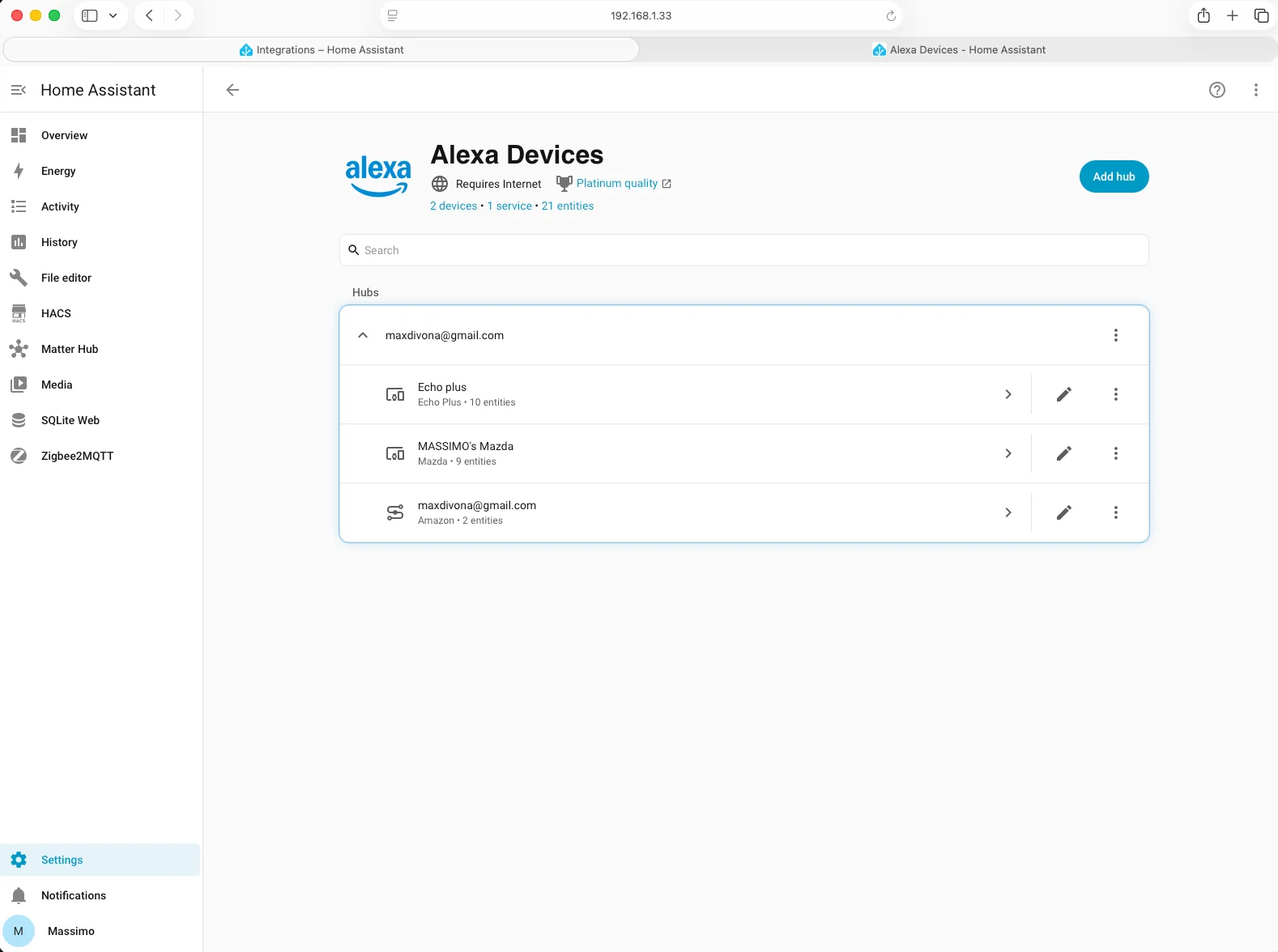Click MASSIMO's Mazda device icon
Viewport: 1278px width, 952px height.
[395, 453]
